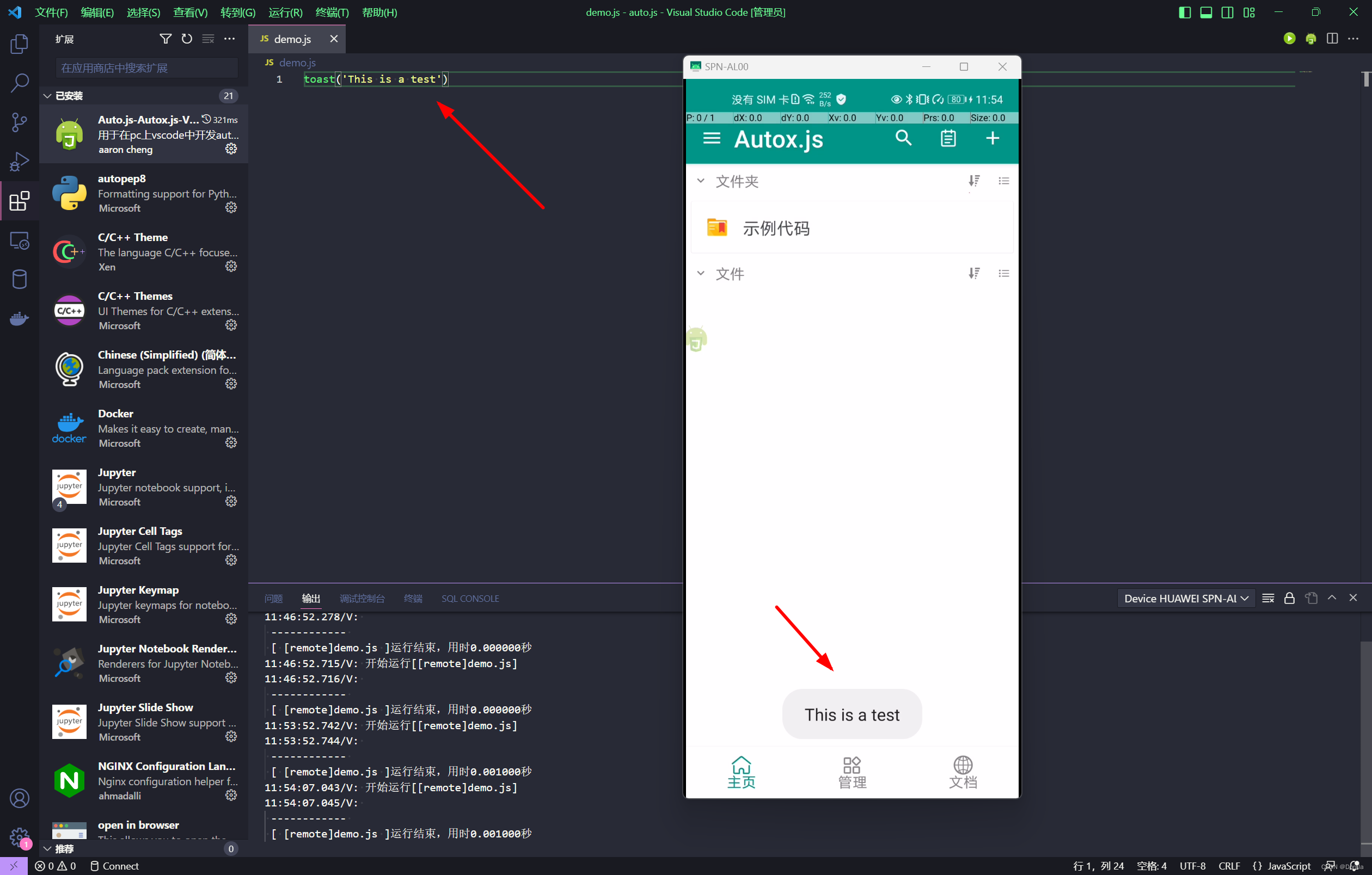This screenshot has height=875, width=1372.
Task: Filter extensions with the funnel icon
Action: pos(165,39)
